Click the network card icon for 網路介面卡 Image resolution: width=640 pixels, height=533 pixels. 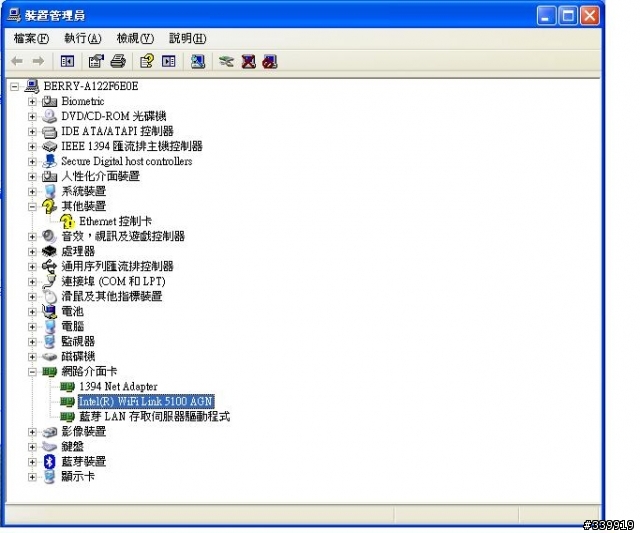pyautogui.click(x=49, y=371)
